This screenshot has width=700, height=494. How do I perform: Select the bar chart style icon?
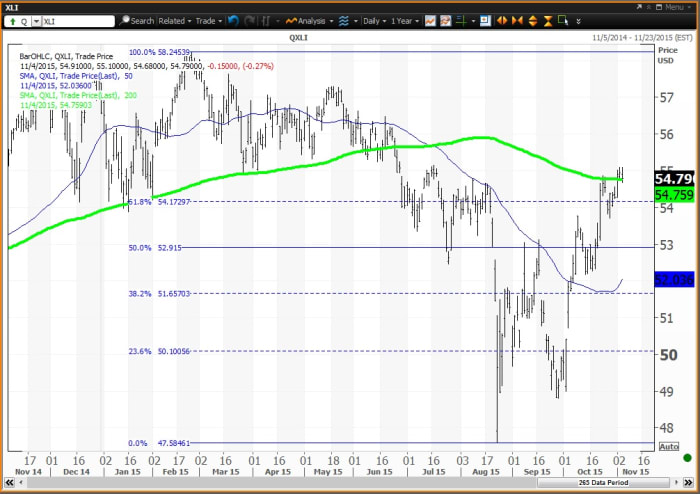[x=266, y=21]
